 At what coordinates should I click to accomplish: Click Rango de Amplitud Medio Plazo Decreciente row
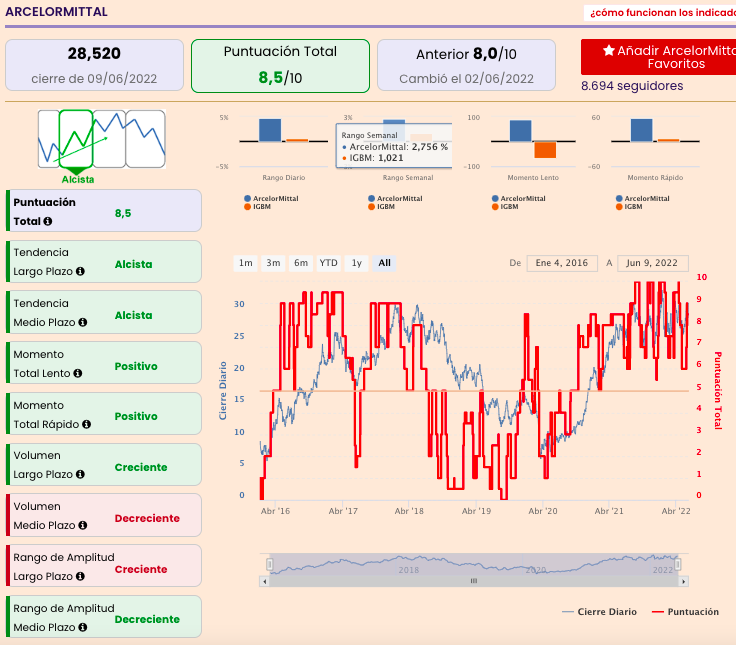point(104,617)
